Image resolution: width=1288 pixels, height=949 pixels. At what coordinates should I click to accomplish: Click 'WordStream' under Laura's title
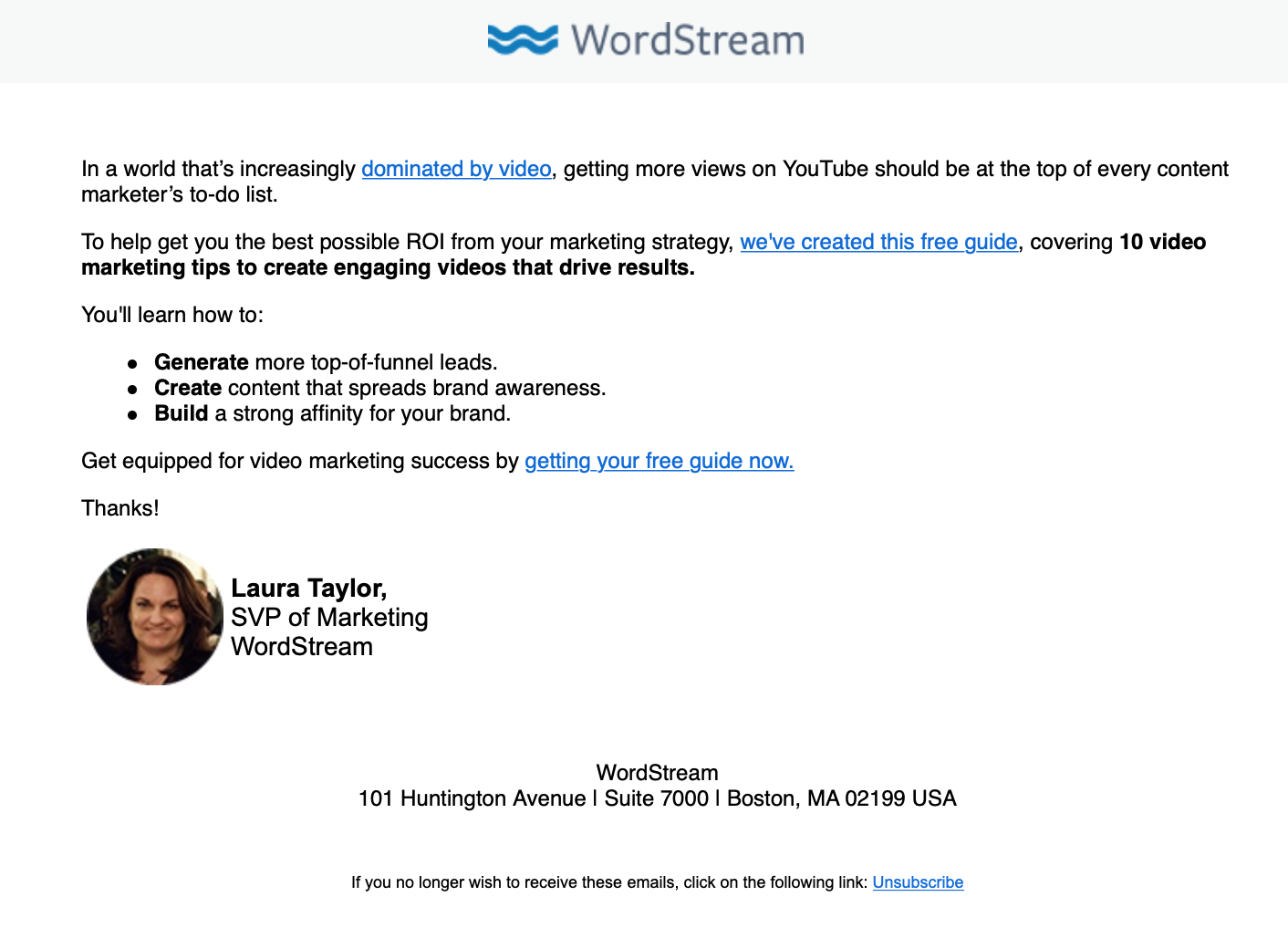(x=302, y=647)
